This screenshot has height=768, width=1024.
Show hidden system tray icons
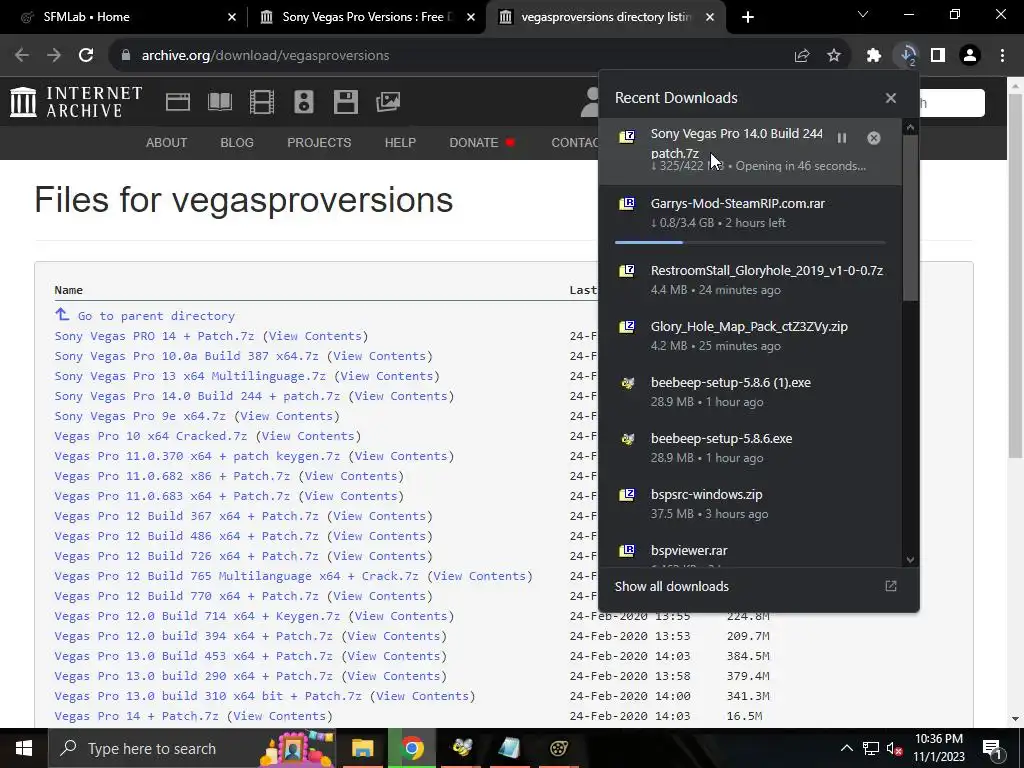(x=846, y=748)
